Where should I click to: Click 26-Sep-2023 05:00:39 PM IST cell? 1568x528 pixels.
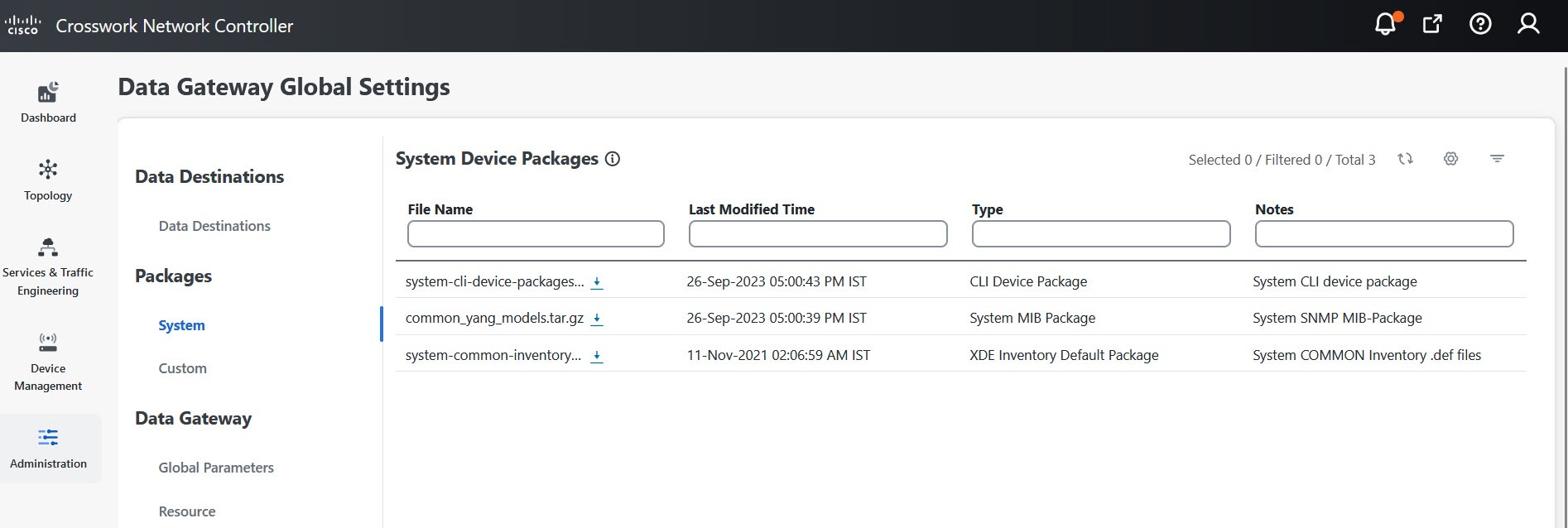[x=777, y=318]
